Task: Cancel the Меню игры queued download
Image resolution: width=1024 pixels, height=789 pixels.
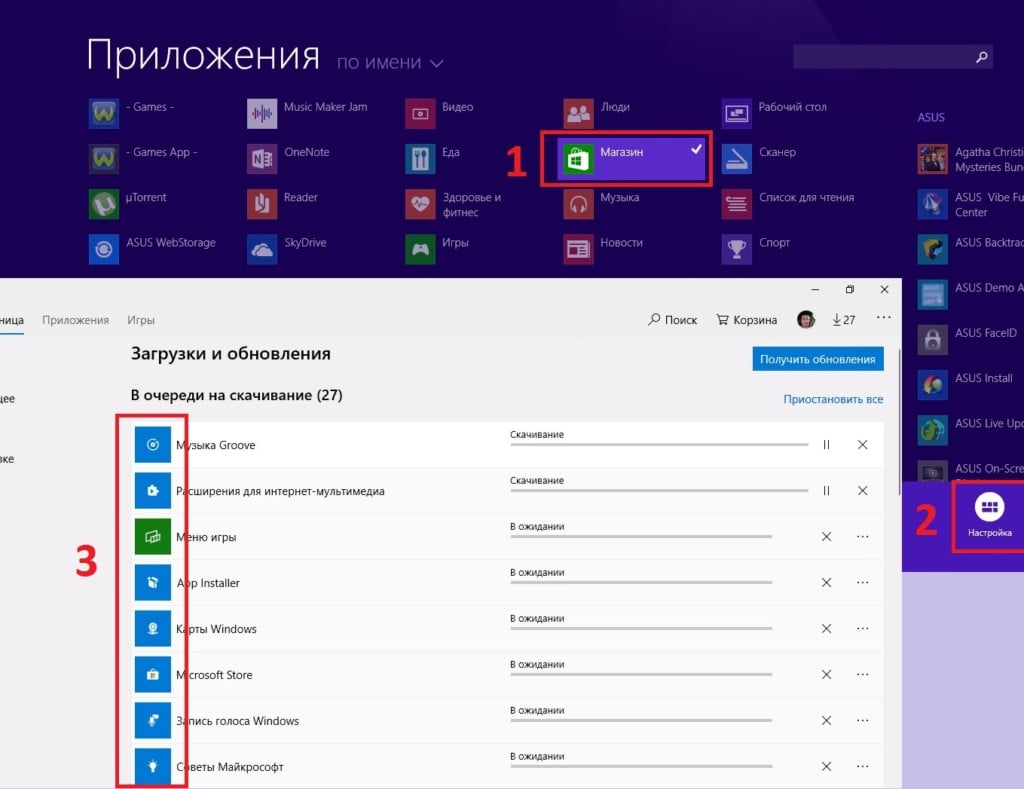Action: (826, 536)
